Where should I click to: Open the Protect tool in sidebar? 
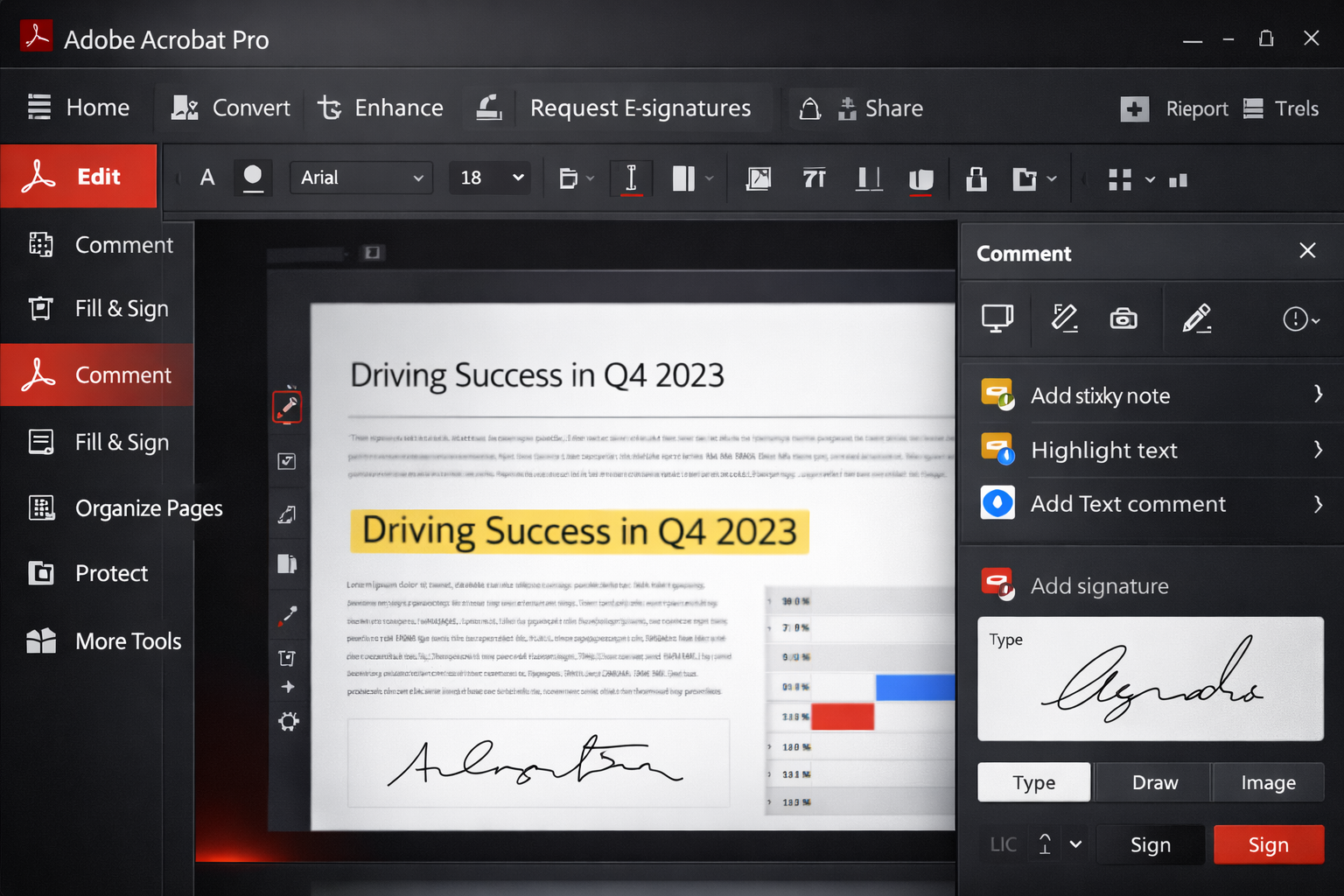click(x=110, y=573)
